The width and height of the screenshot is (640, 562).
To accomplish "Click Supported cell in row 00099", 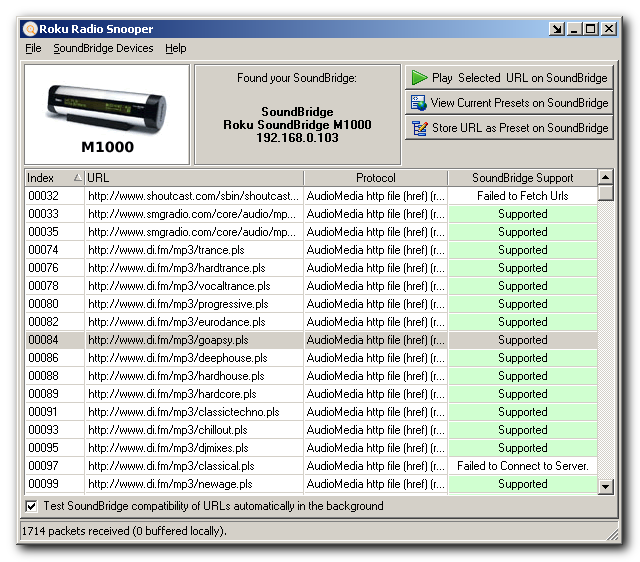I will [522, 484].
